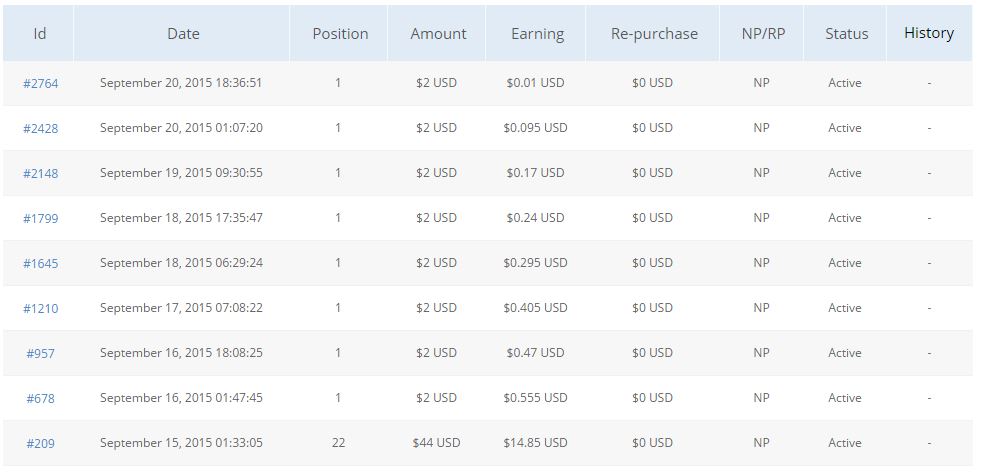Click the Position column header
981x472 pixels.
(x=340, y=33)
